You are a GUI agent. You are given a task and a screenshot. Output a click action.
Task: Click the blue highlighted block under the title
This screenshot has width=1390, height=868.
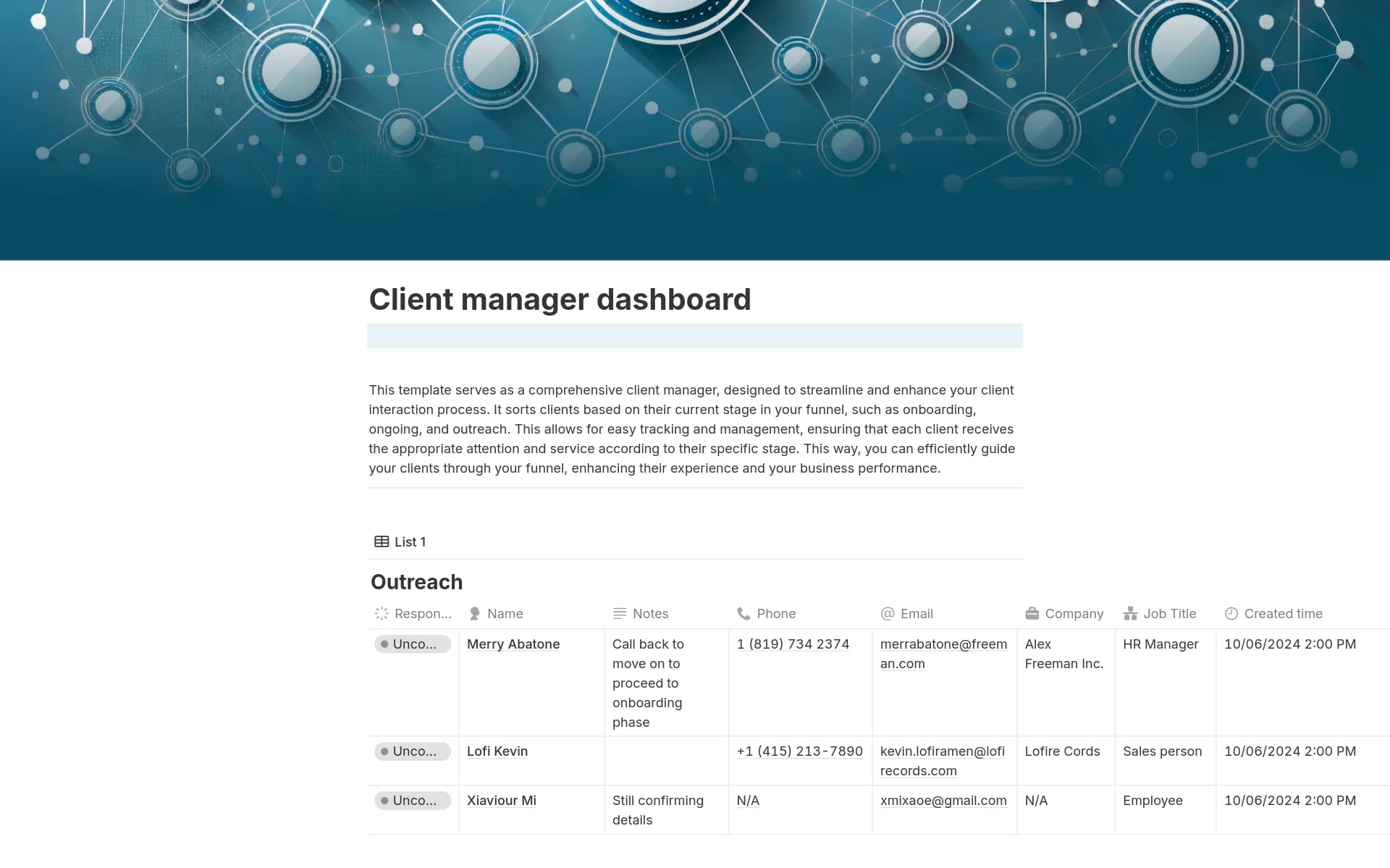coord(695,336)
